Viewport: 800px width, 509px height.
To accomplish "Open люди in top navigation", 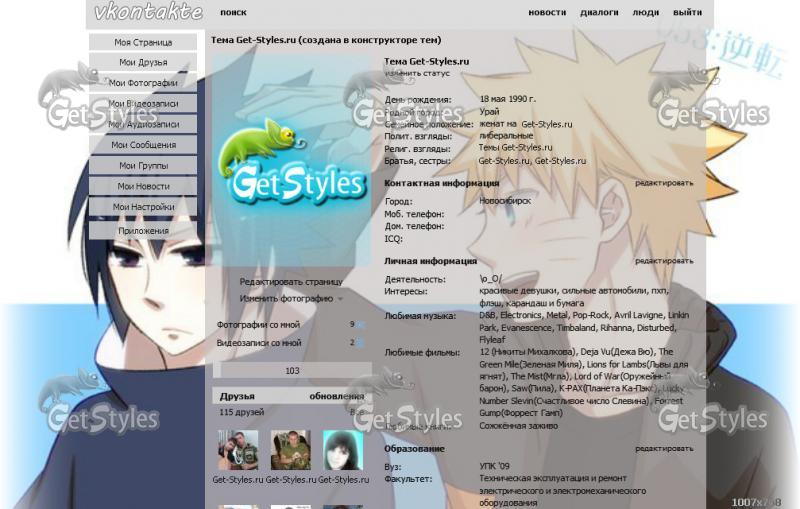I will point(645,12).
